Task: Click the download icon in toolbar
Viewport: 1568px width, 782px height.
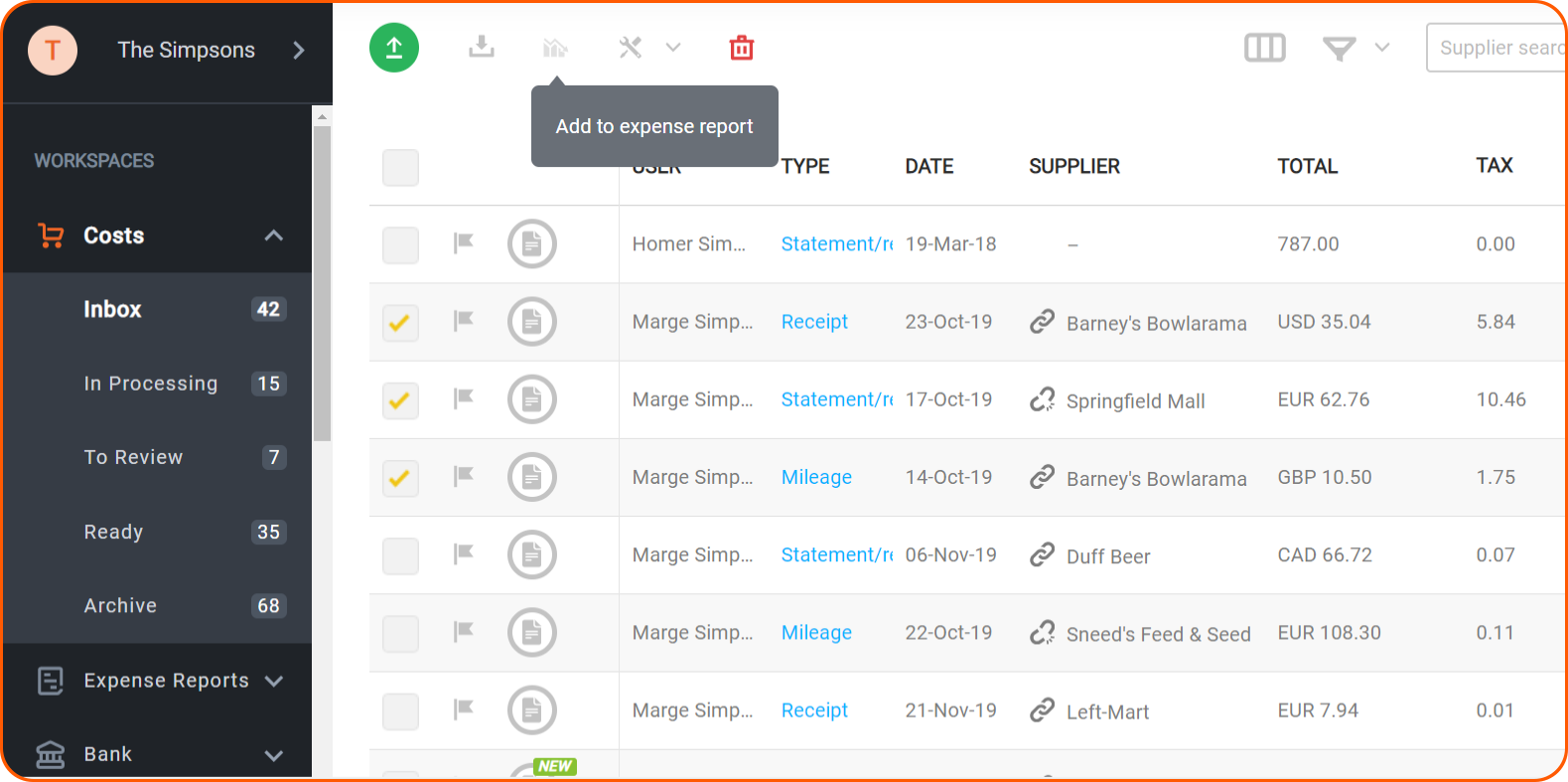Action: click(x=482, y=47)
